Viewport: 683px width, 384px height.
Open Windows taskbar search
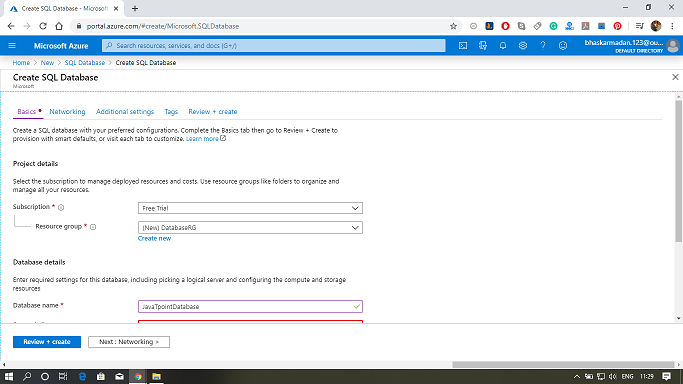coord(27,377)
